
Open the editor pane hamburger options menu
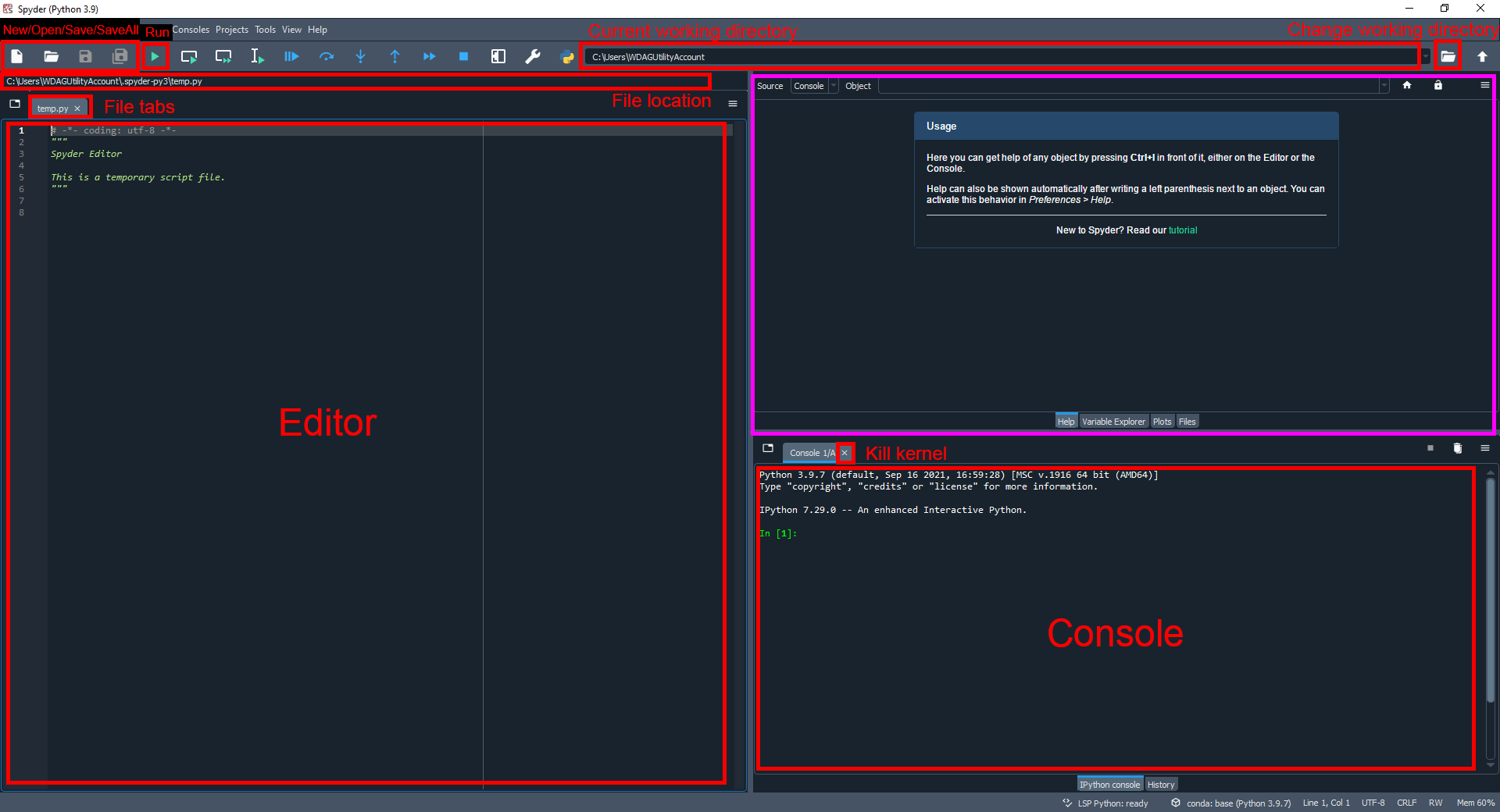tap(733, 104)
